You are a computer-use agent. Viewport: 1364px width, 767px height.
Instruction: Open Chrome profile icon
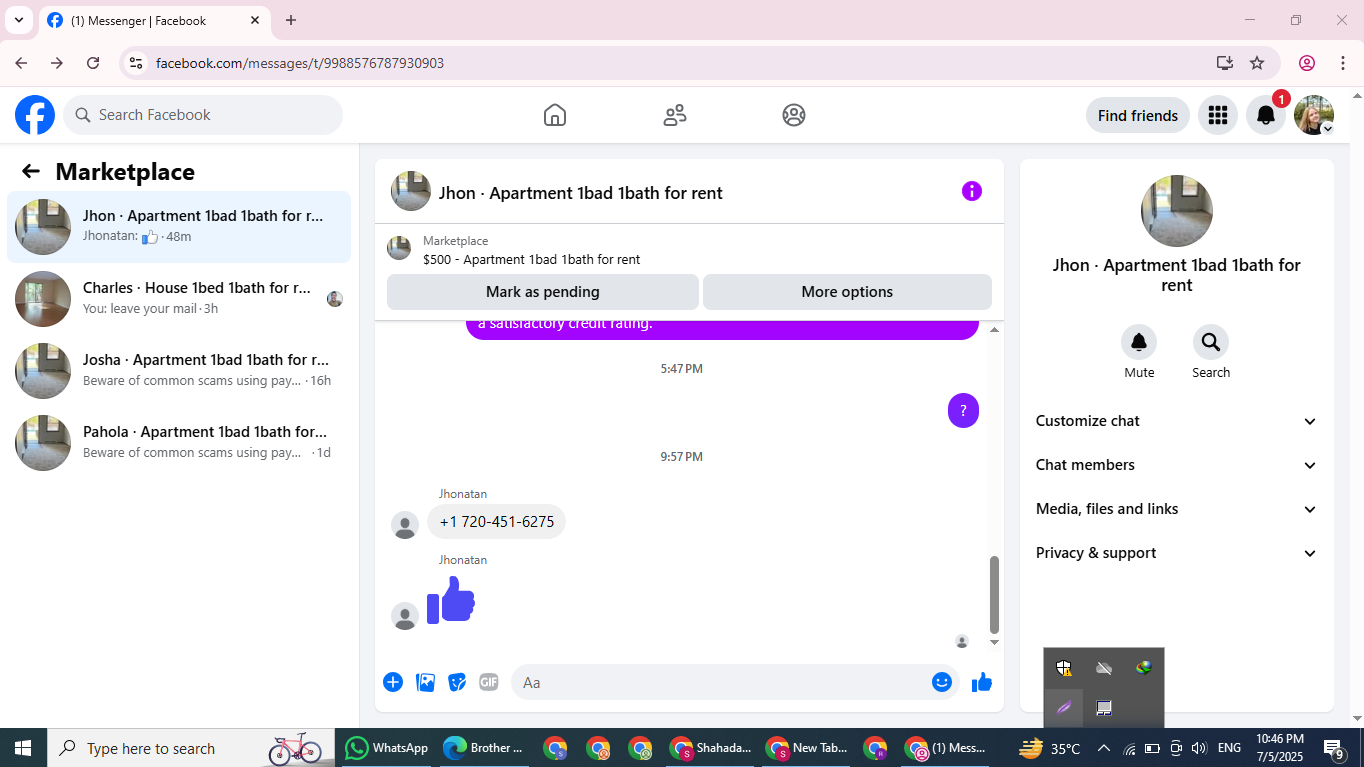point(1307,63)
